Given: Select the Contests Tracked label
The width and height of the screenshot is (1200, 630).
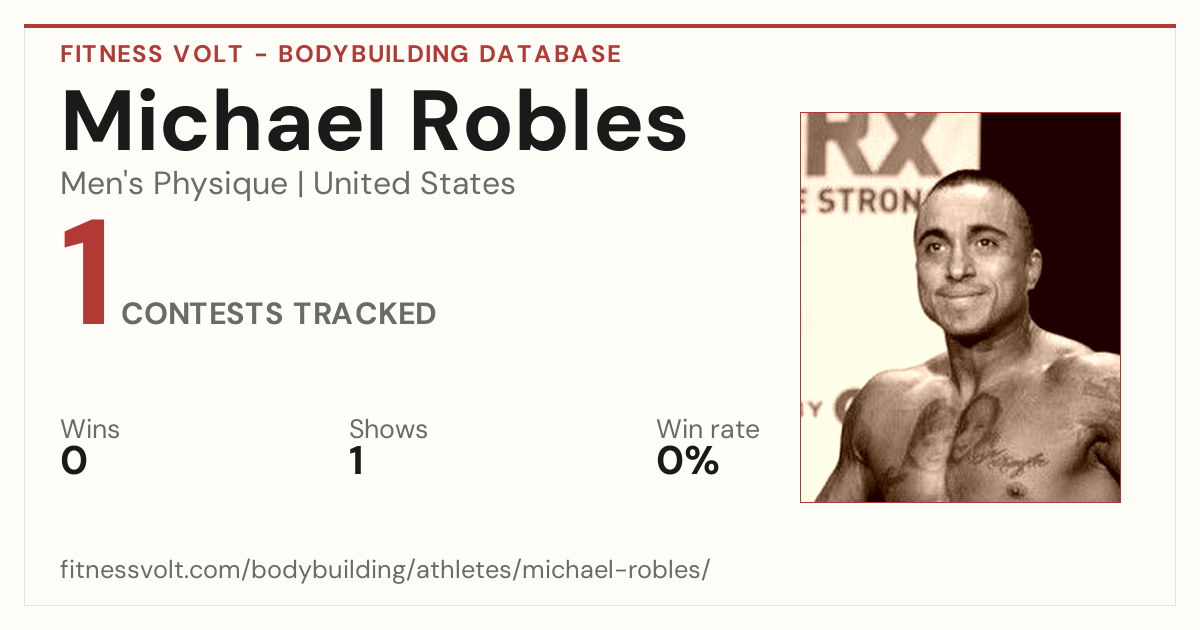Looking at the screenshot, I should (279, 314).
